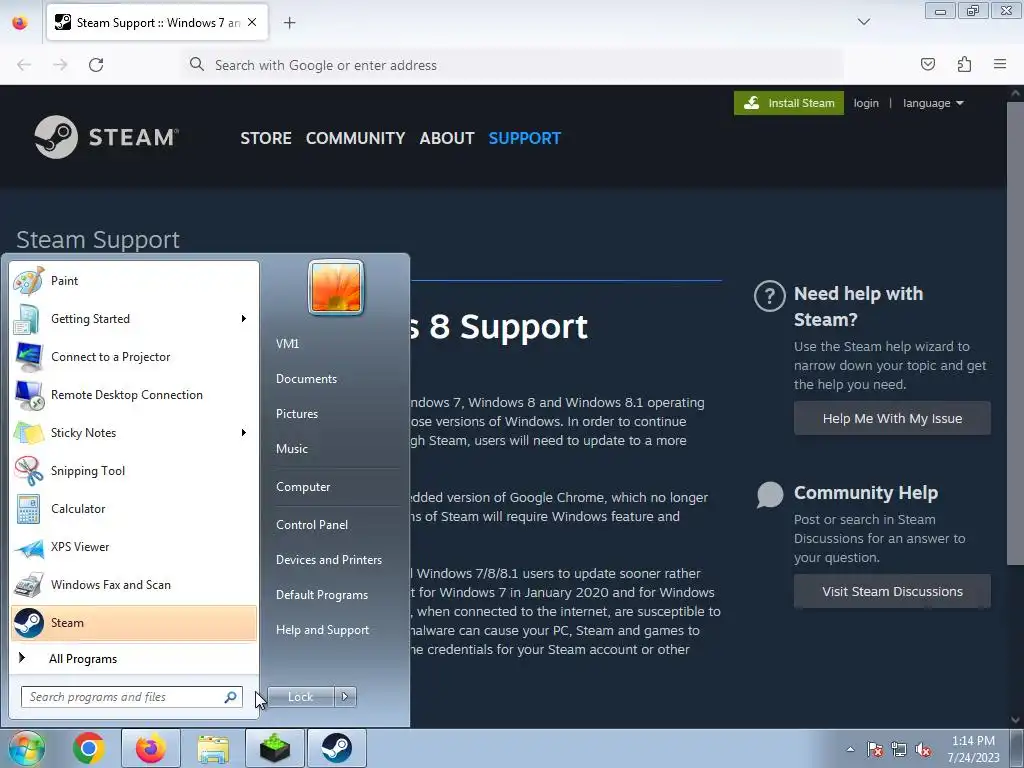Viewport: 1024px width, 768px height.
Task: Open Computer from Start menu
Action: [x=303, y=487]
